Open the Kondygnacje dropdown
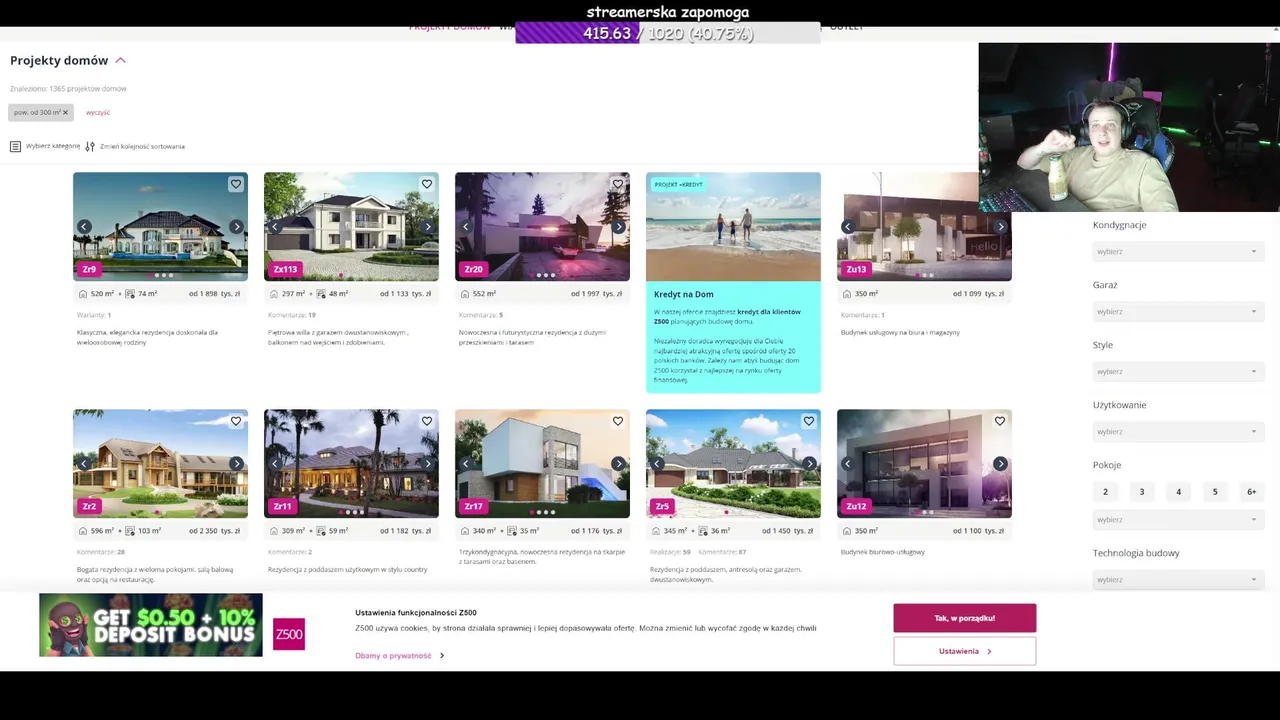 pos(1176,251)
